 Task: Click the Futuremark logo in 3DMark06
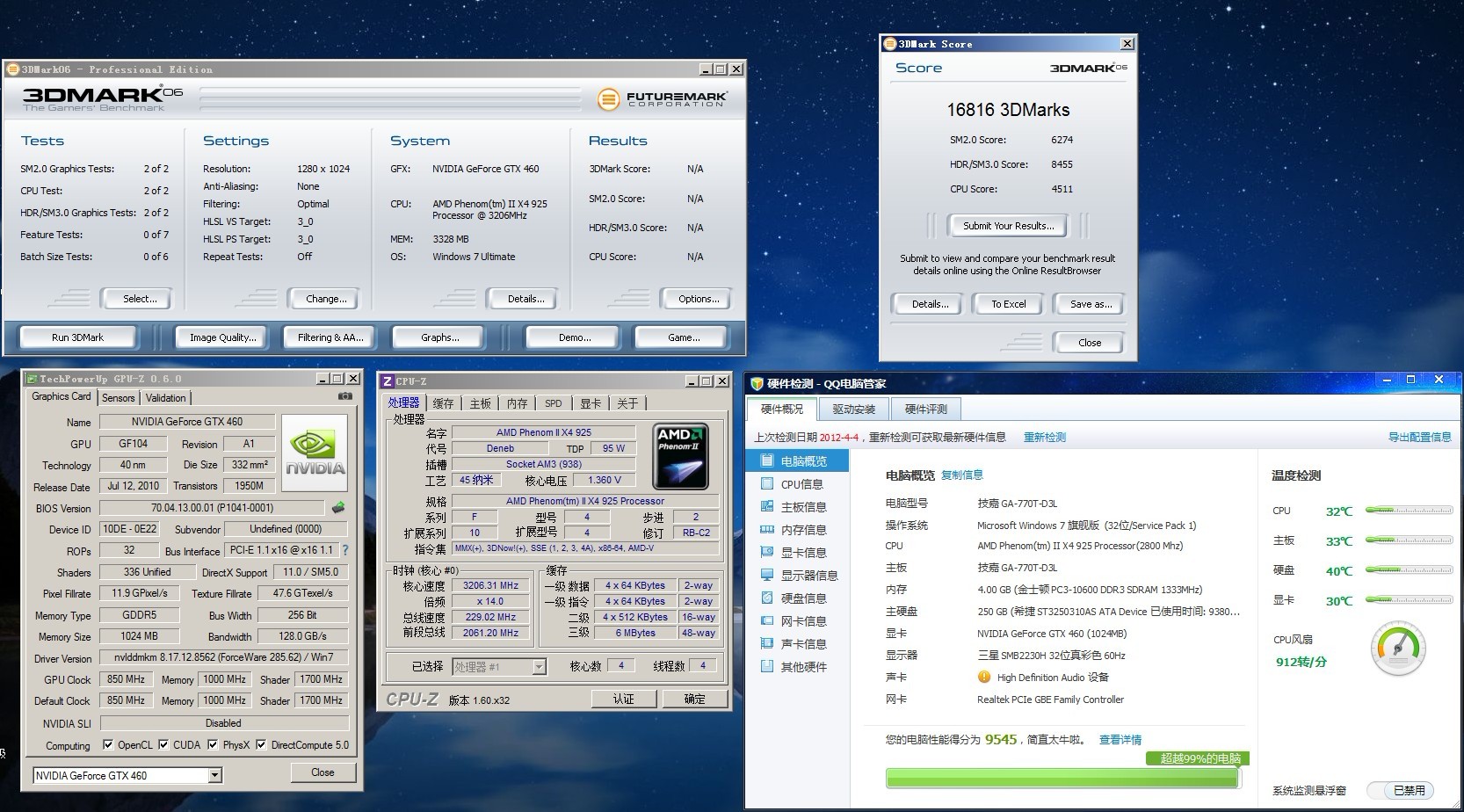[663, 99]
